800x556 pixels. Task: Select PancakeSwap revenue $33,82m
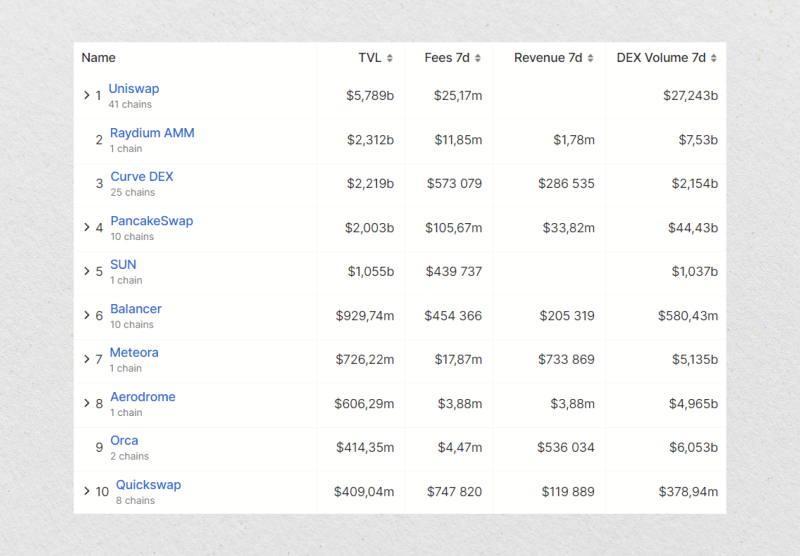tap(568, 228)
